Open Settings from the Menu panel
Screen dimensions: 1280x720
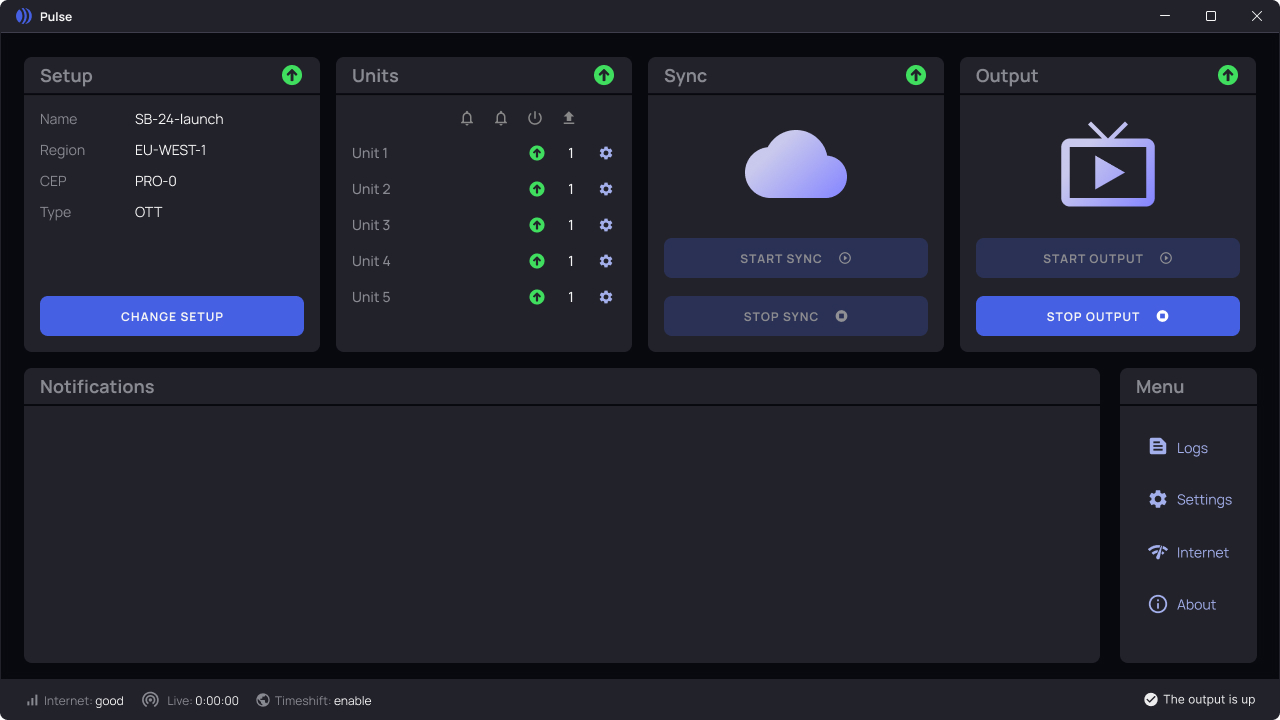(1190, 499)
